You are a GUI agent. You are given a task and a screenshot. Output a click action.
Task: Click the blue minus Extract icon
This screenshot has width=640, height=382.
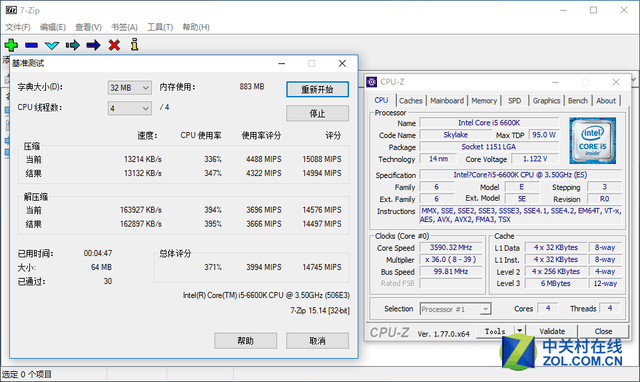[x=31, y=45]
